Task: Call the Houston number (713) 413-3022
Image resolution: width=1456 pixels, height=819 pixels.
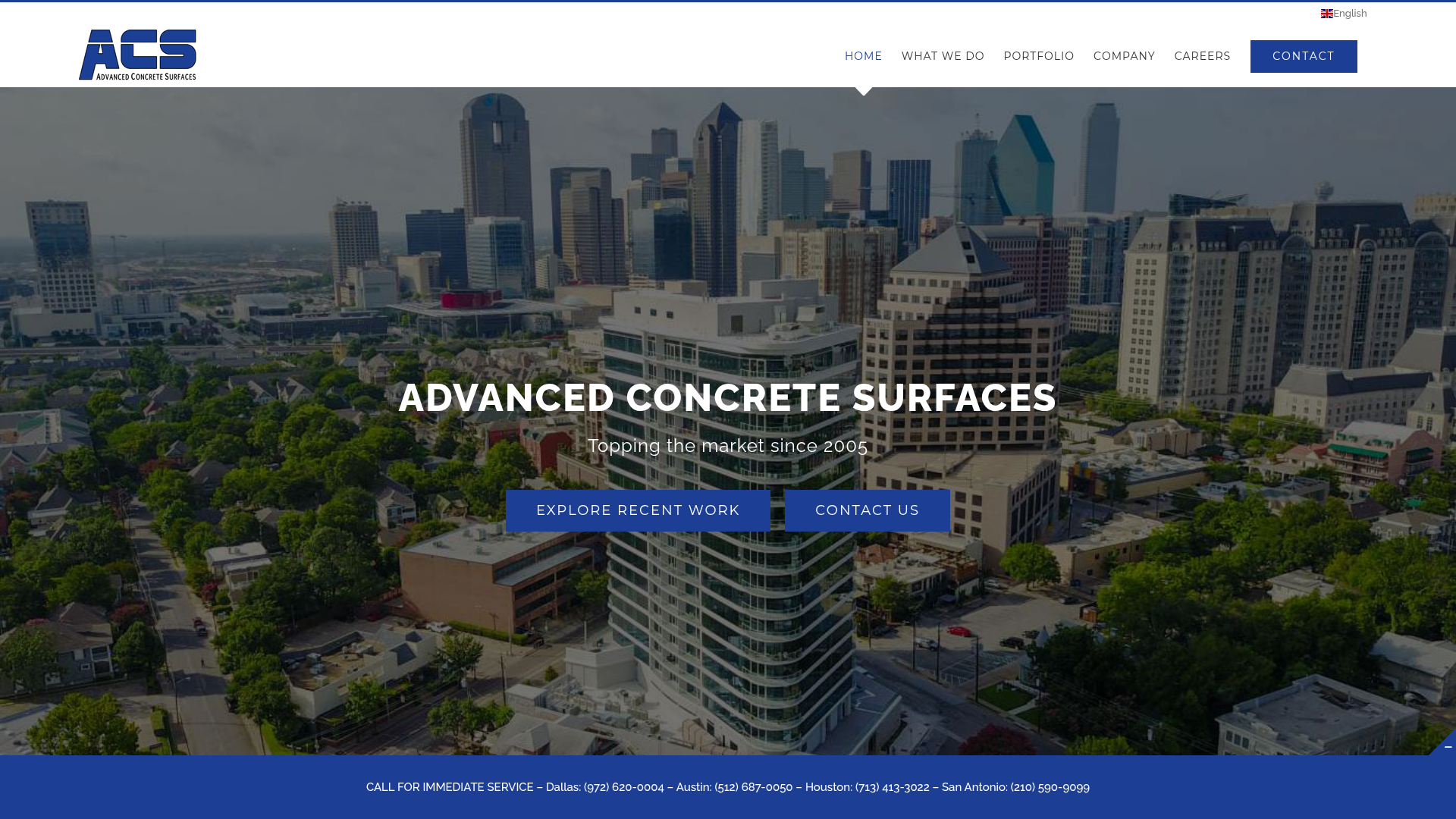Action: click(893, 787)
